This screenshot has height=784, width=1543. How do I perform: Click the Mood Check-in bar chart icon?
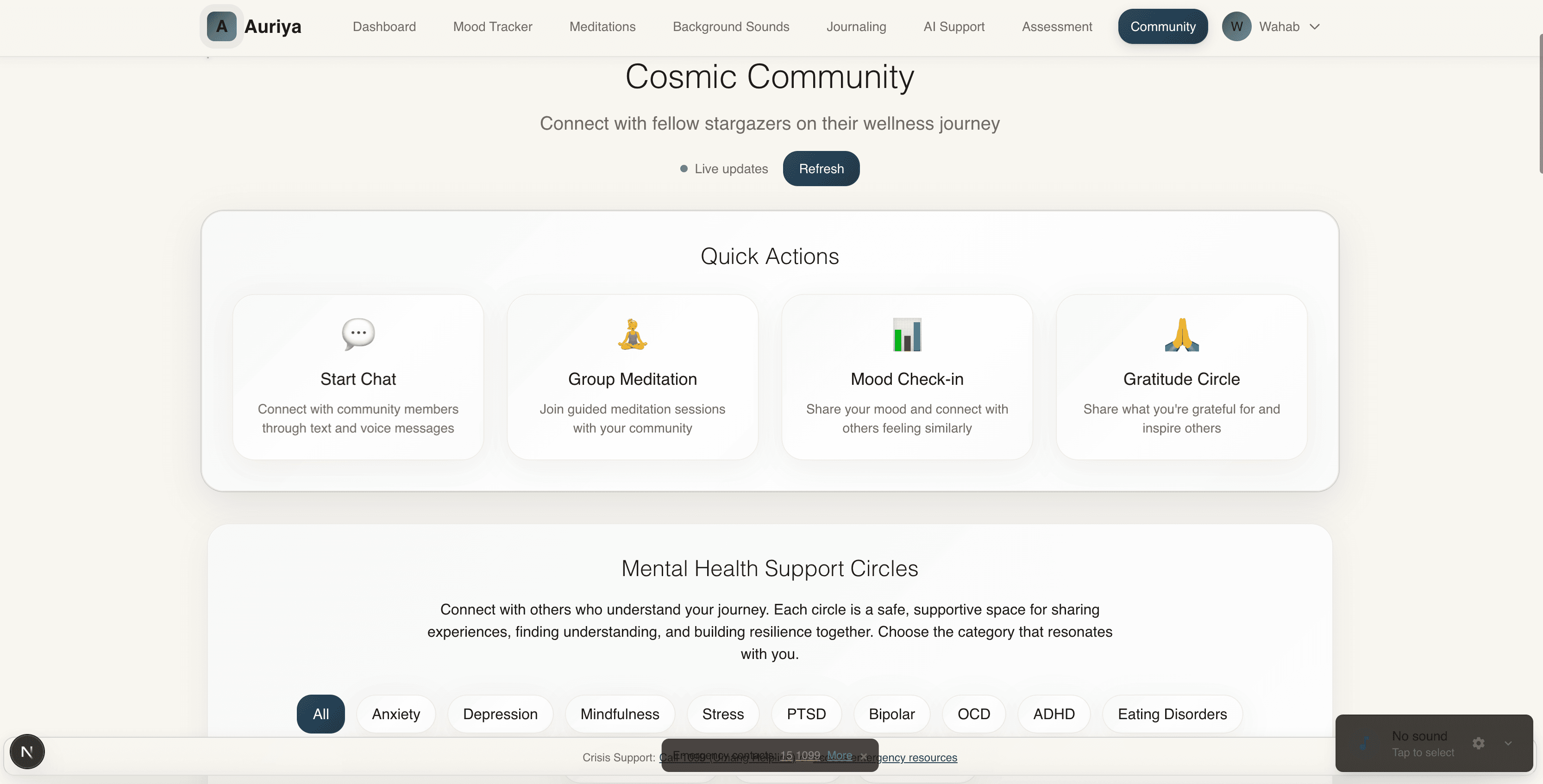(907, 334)
